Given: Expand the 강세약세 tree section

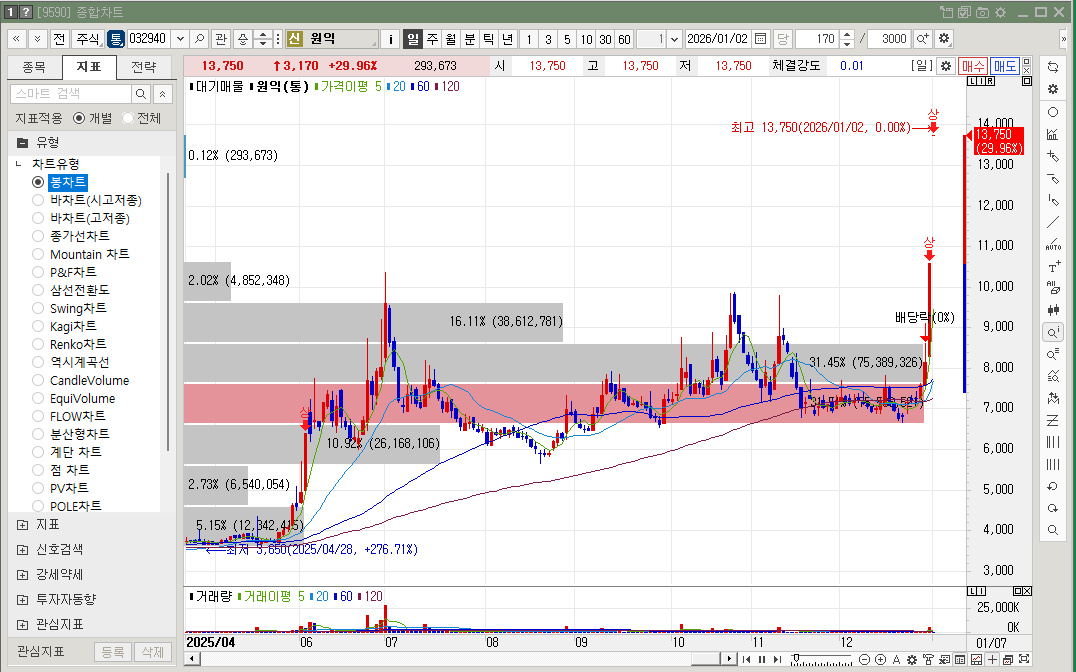Looking at the screenshot, I should [23, 575].
